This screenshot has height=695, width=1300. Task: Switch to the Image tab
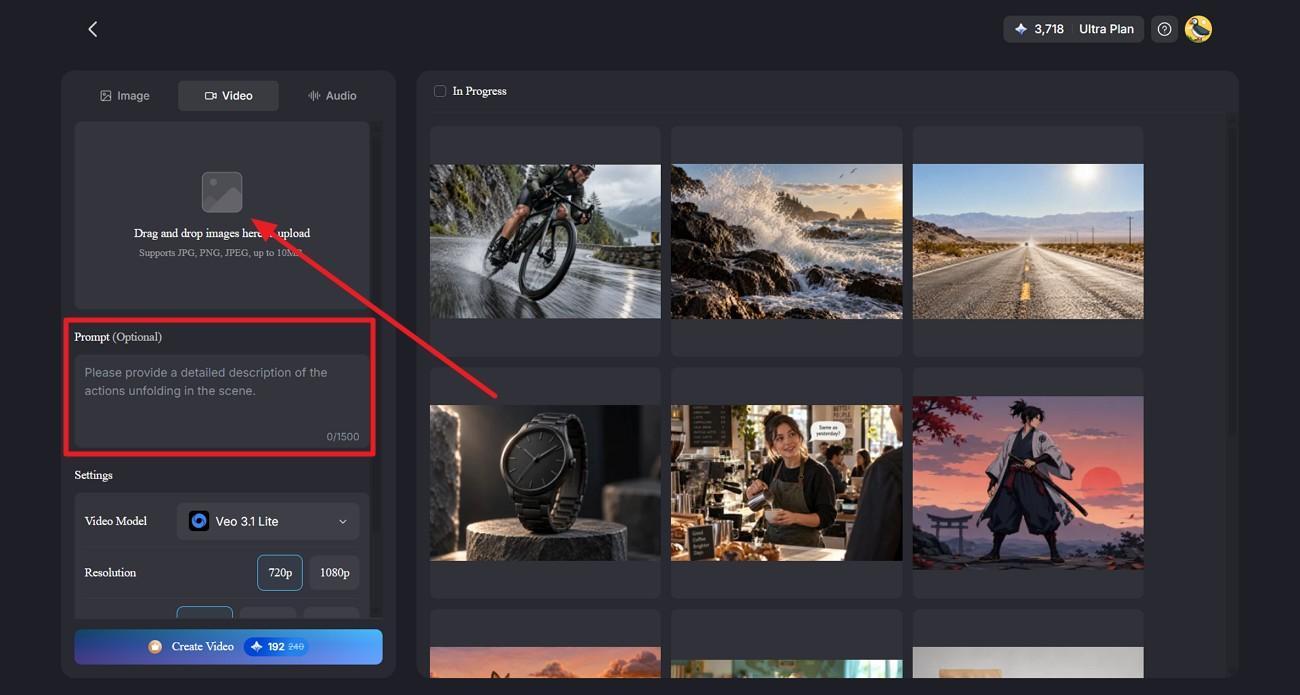tap(125, 96)
